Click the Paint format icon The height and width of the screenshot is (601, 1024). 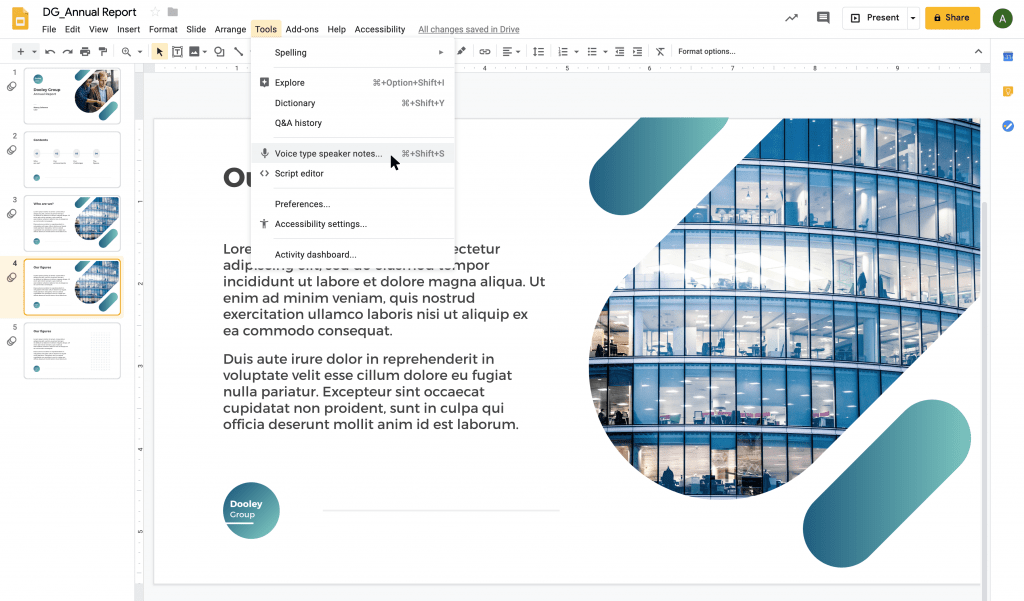pos(102,52)
